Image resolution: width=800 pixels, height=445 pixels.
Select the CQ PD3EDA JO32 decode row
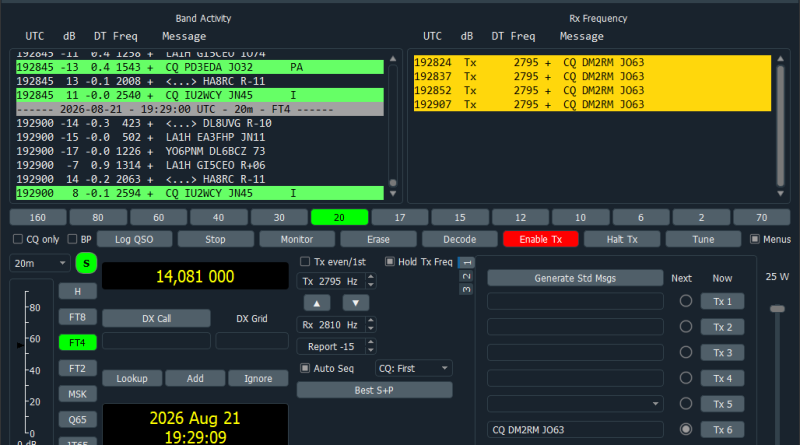click(200, 67)
